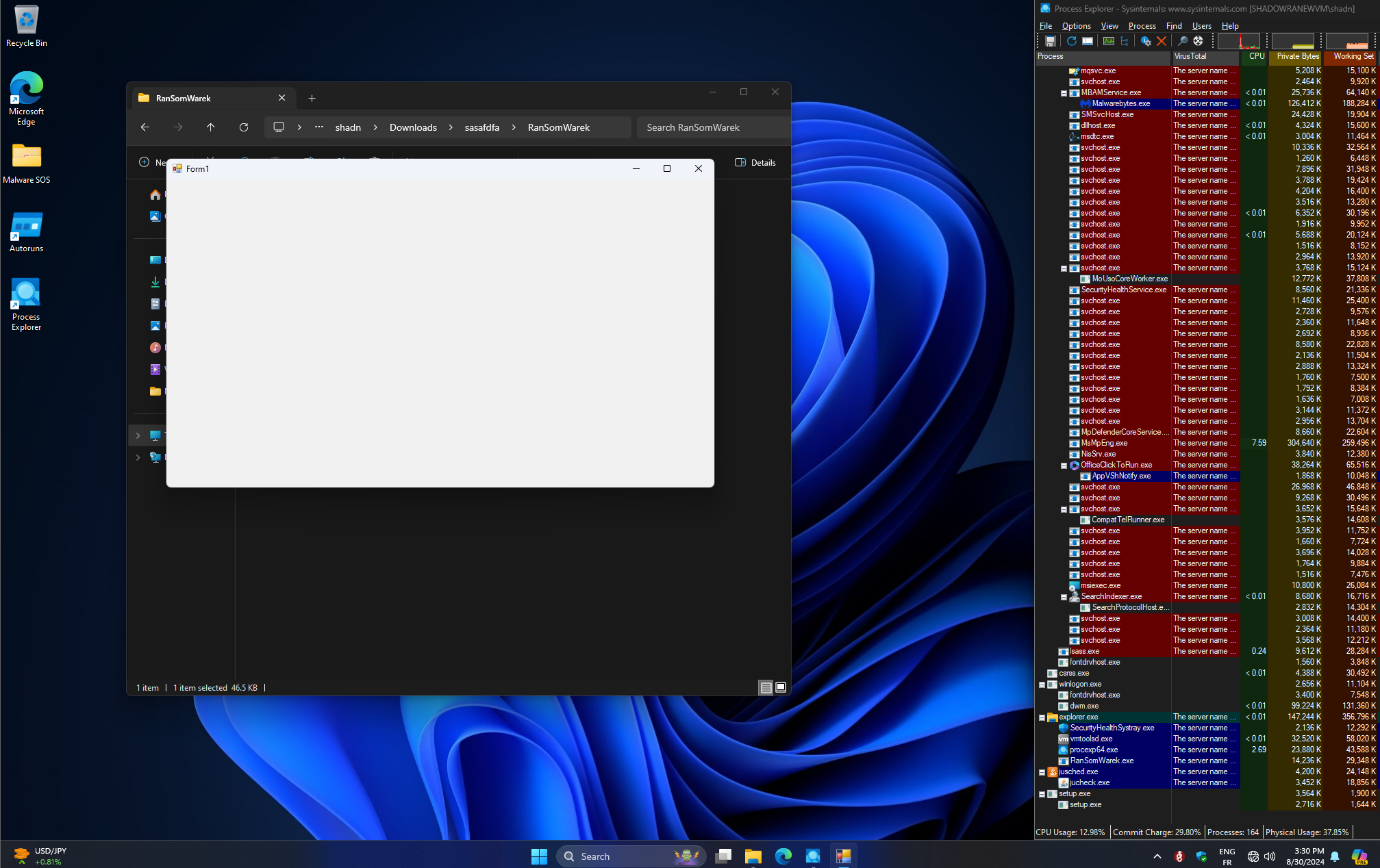This screenshot has width=1380, height=868.
Task: Collapse the MBAMService.exe process tree
Action: click(x=1064, y=93)
